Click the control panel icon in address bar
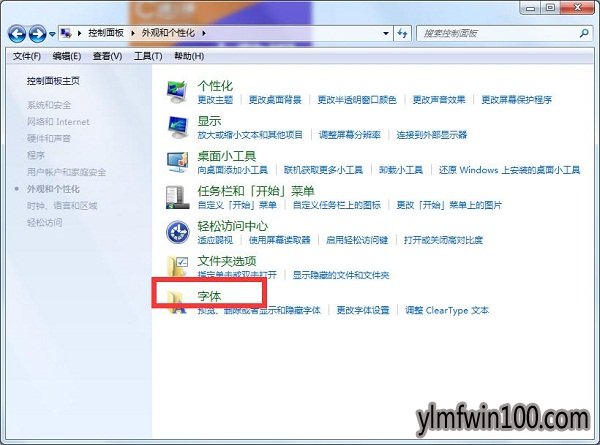 [x=66, y=33]
